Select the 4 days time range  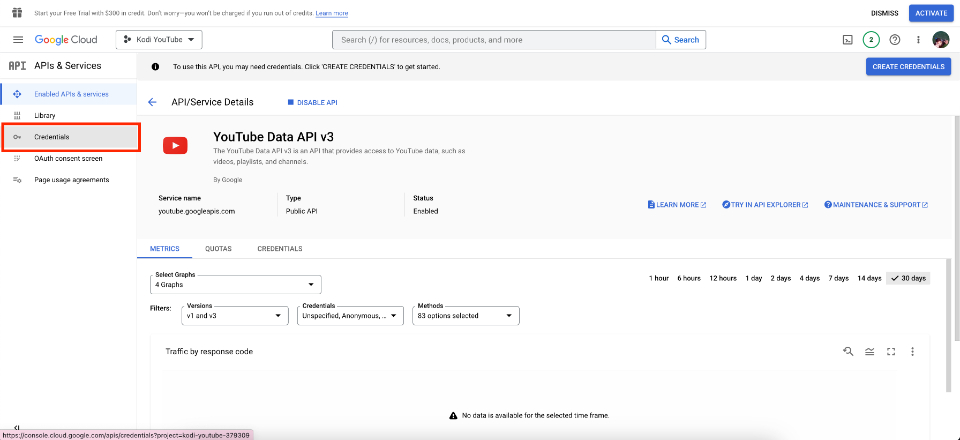tap(809, 278)
